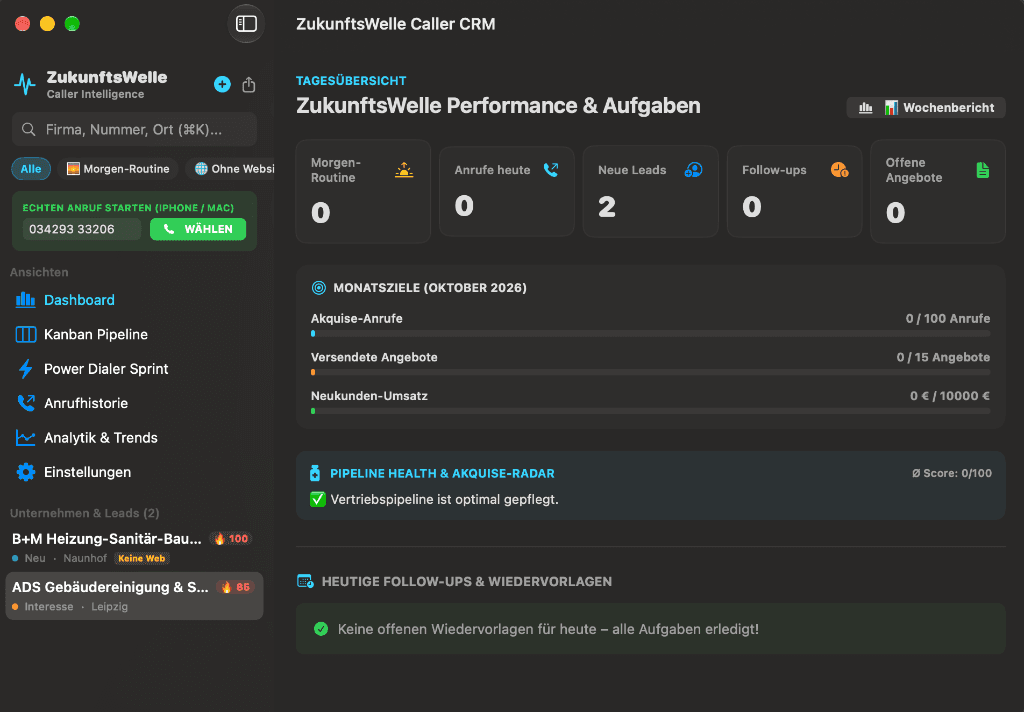
Task: Click the green checkbox emoji in pipeline status
Action: [x=317, y=499]
